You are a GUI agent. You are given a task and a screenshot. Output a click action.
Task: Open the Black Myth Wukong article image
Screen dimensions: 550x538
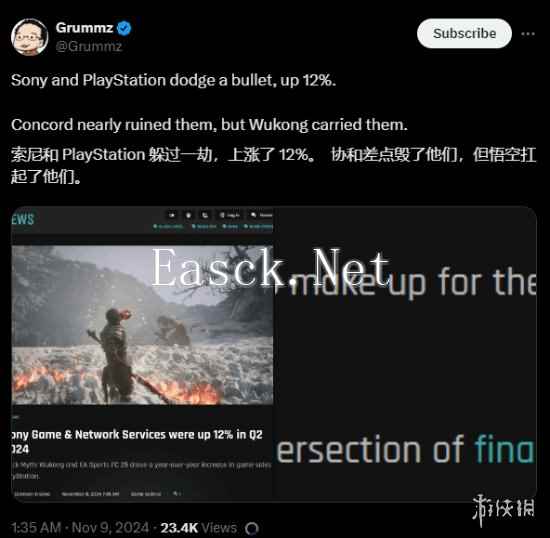[x=142, y=325]
